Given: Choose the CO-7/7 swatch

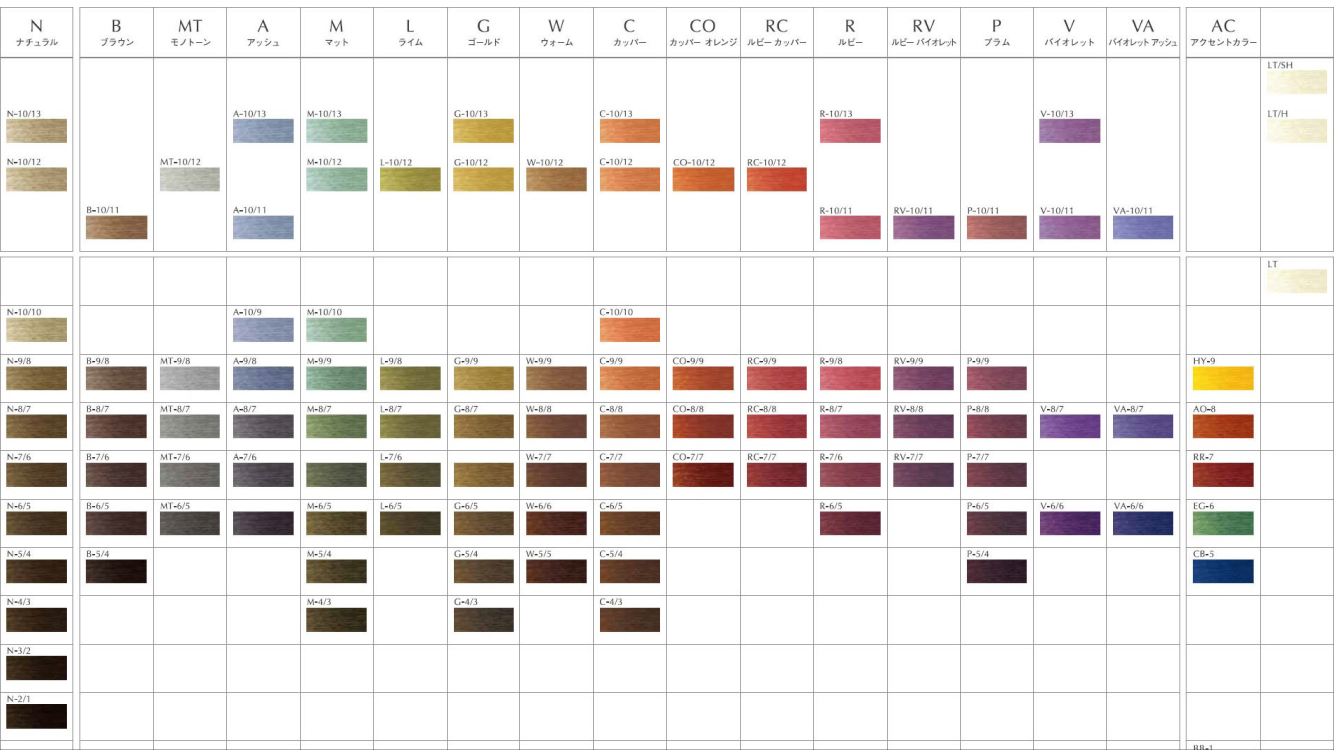Looking at the screenshot, I should pos(703,474).
